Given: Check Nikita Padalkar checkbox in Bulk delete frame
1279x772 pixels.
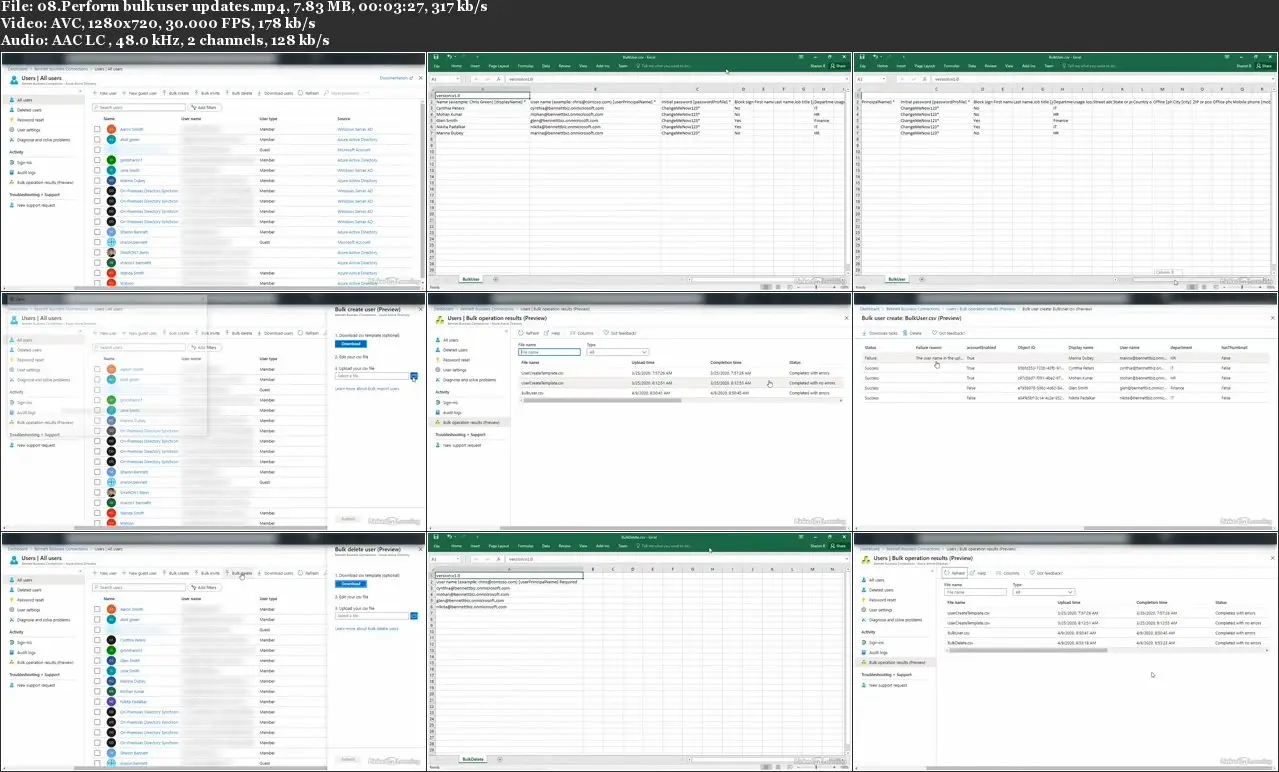Looking at the screenshot, I should click(97, 702).
